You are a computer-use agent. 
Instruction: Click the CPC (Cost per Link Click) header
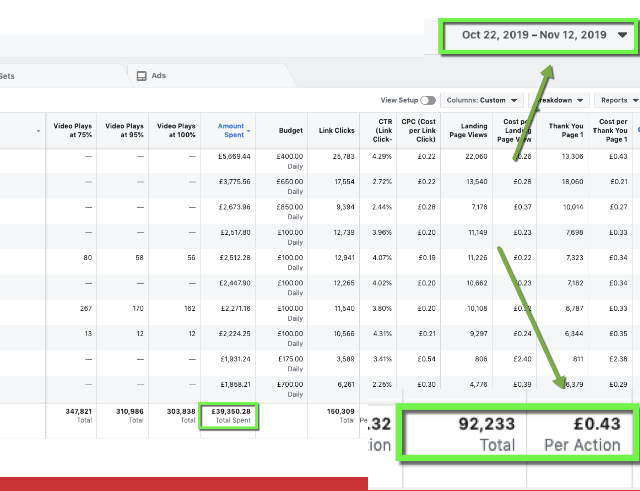tap(418, 131)
